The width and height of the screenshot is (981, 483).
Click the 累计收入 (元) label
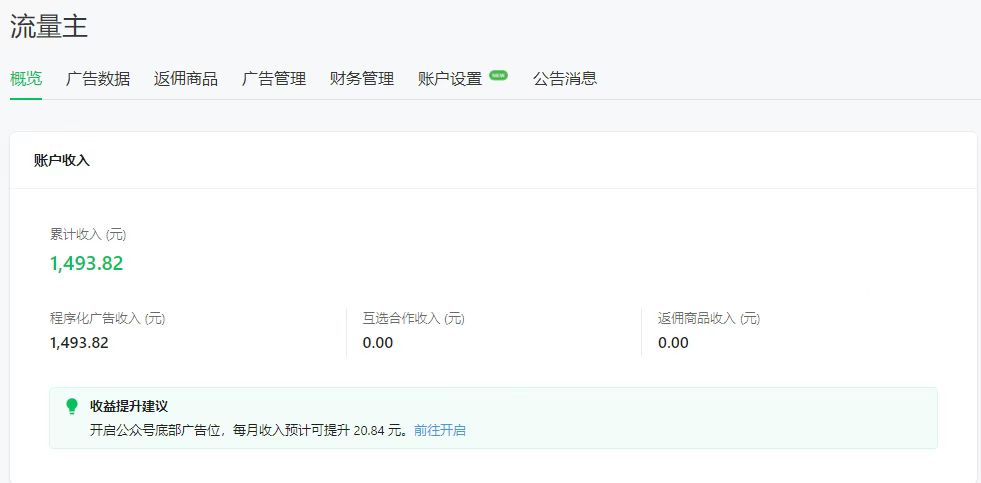pyautogui.click(x=88, y=235)
